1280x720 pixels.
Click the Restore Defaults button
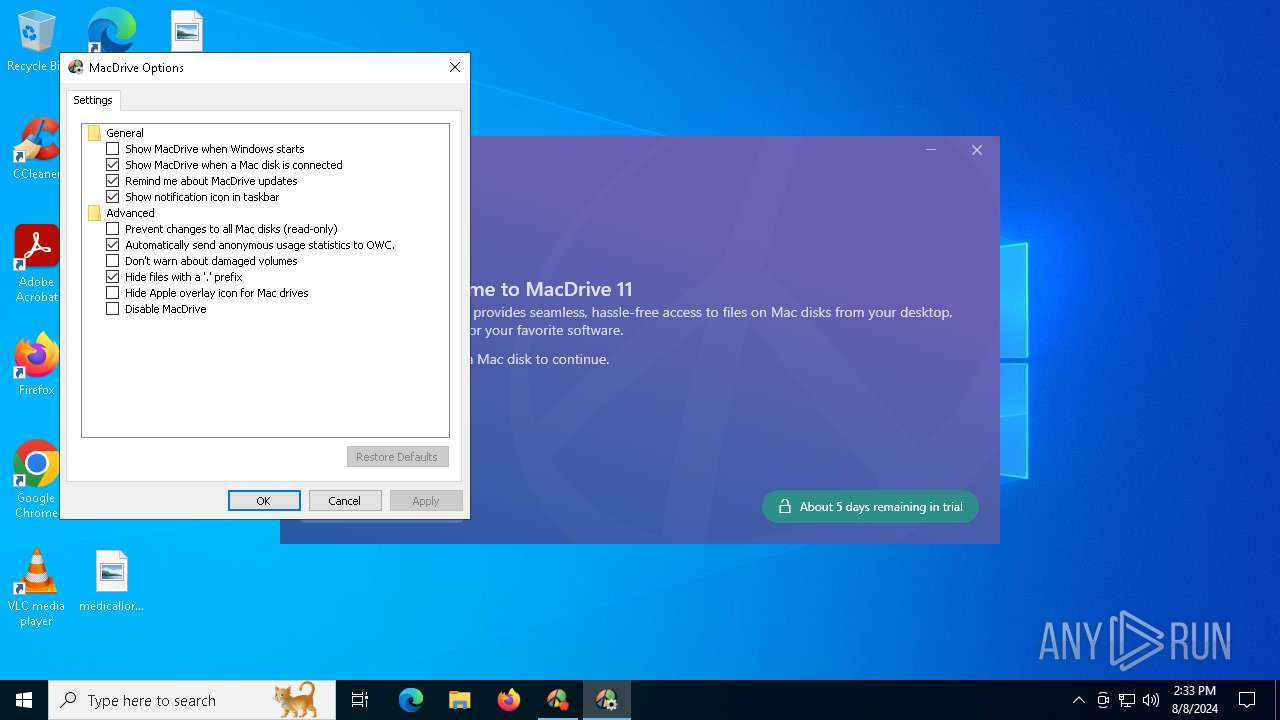[397, 457]
